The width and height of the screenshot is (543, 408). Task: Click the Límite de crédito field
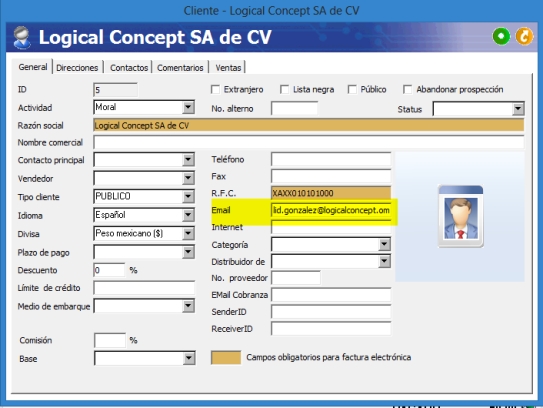[x=144, y=288]
